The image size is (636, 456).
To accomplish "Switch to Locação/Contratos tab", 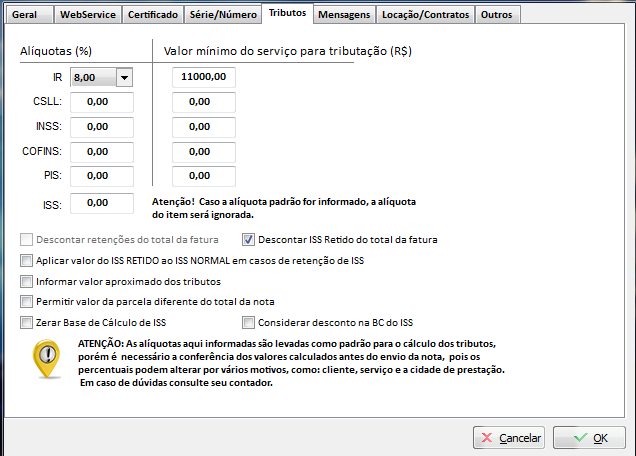I will click(424, 15).
